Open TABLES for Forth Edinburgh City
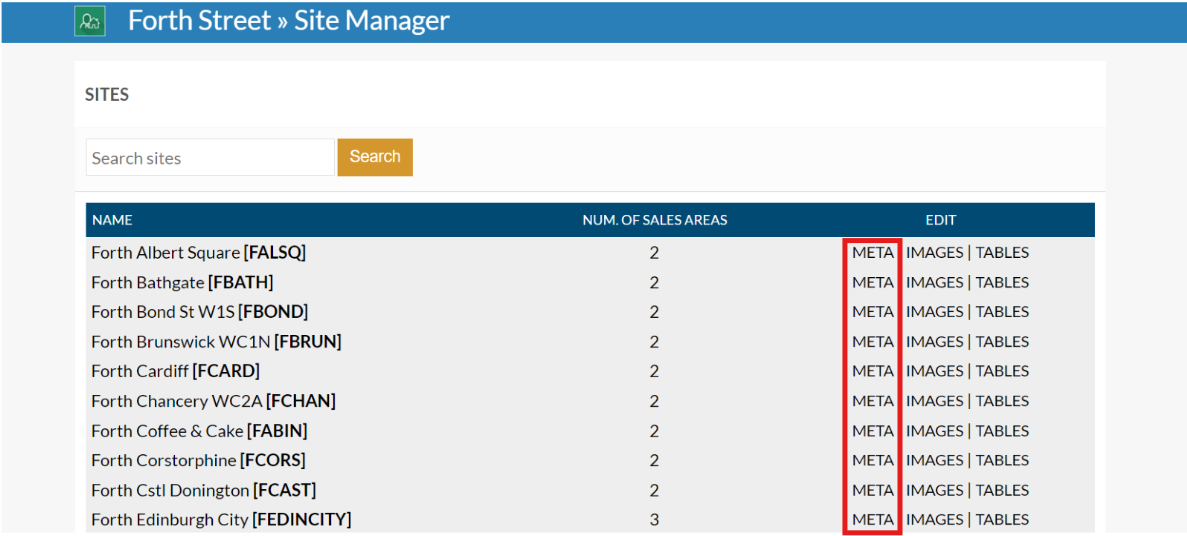 pyautogui.click(x=1002, y=520)
